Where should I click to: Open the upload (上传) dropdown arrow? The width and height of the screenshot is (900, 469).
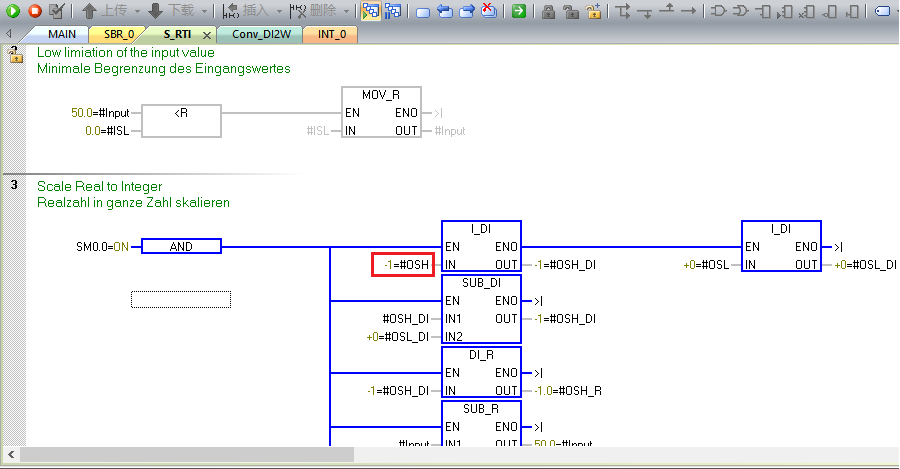137,11
